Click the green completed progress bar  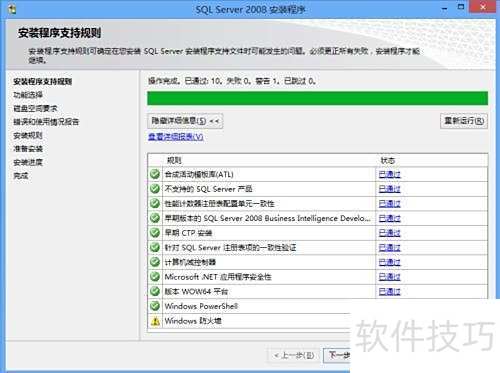(x=318, y=98)
